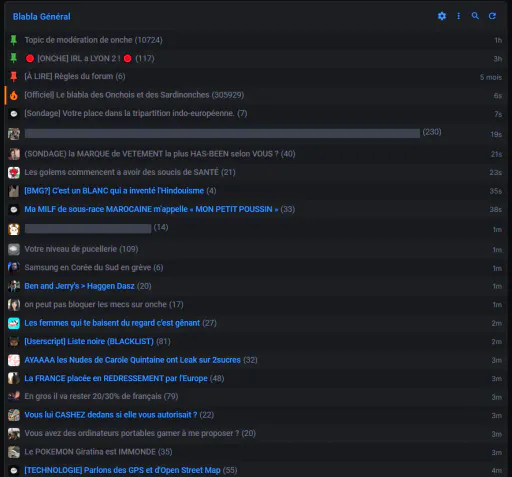The height and width of the screenshot is (477, 512).
Task: Open Ben and Jerry's > Haggen Dasz topic
Action: point(79,286)
